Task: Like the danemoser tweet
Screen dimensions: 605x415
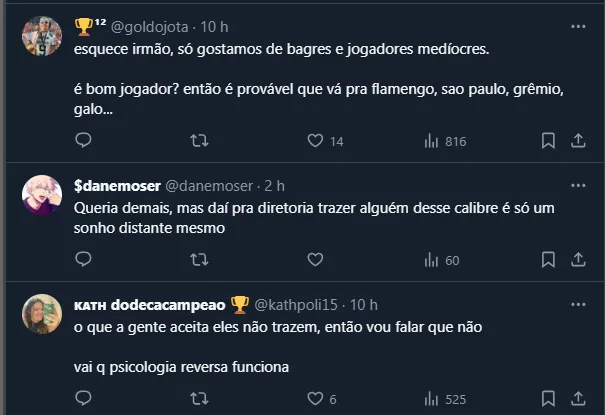Action: 315,260
